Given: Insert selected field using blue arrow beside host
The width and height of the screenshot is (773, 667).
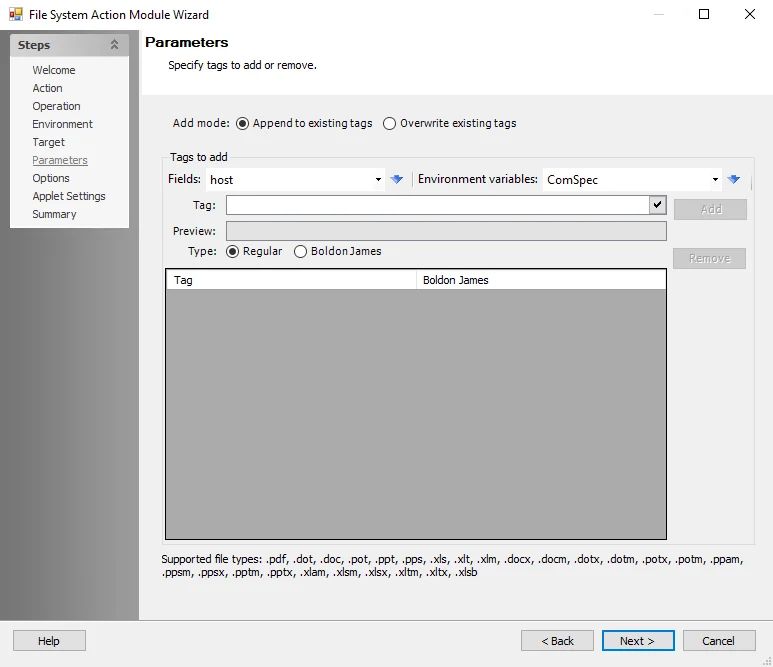Looking at the screenshot, I should [x=396, y=179].
